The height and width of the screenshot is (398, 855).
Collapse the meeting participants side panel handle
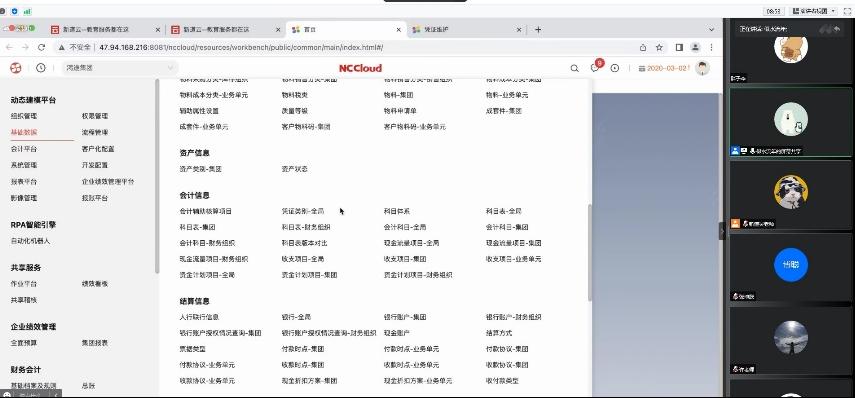click(721, 231)
